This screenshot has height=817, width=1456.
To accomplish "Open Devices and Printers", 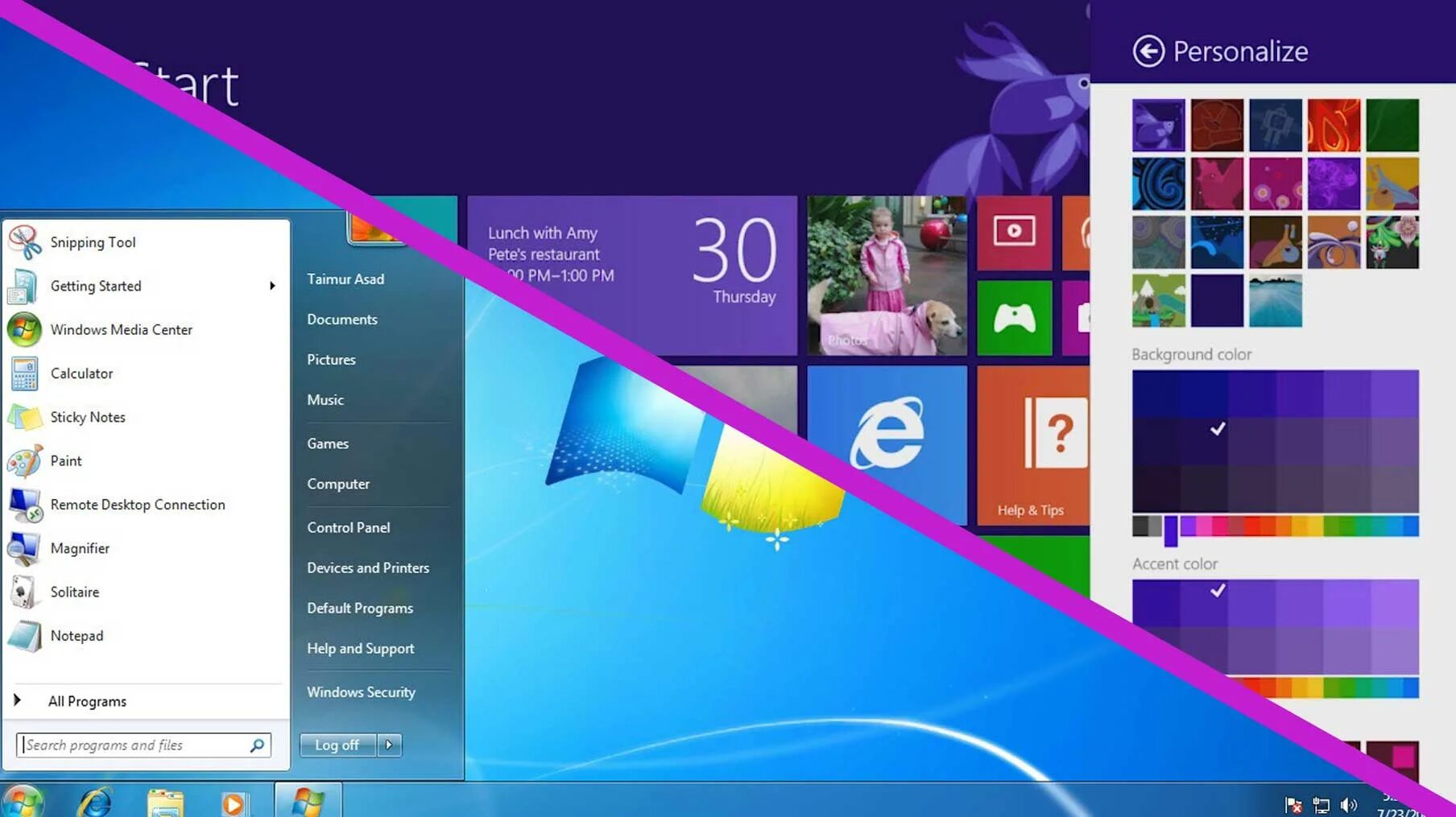I will [x=368, y=567].
